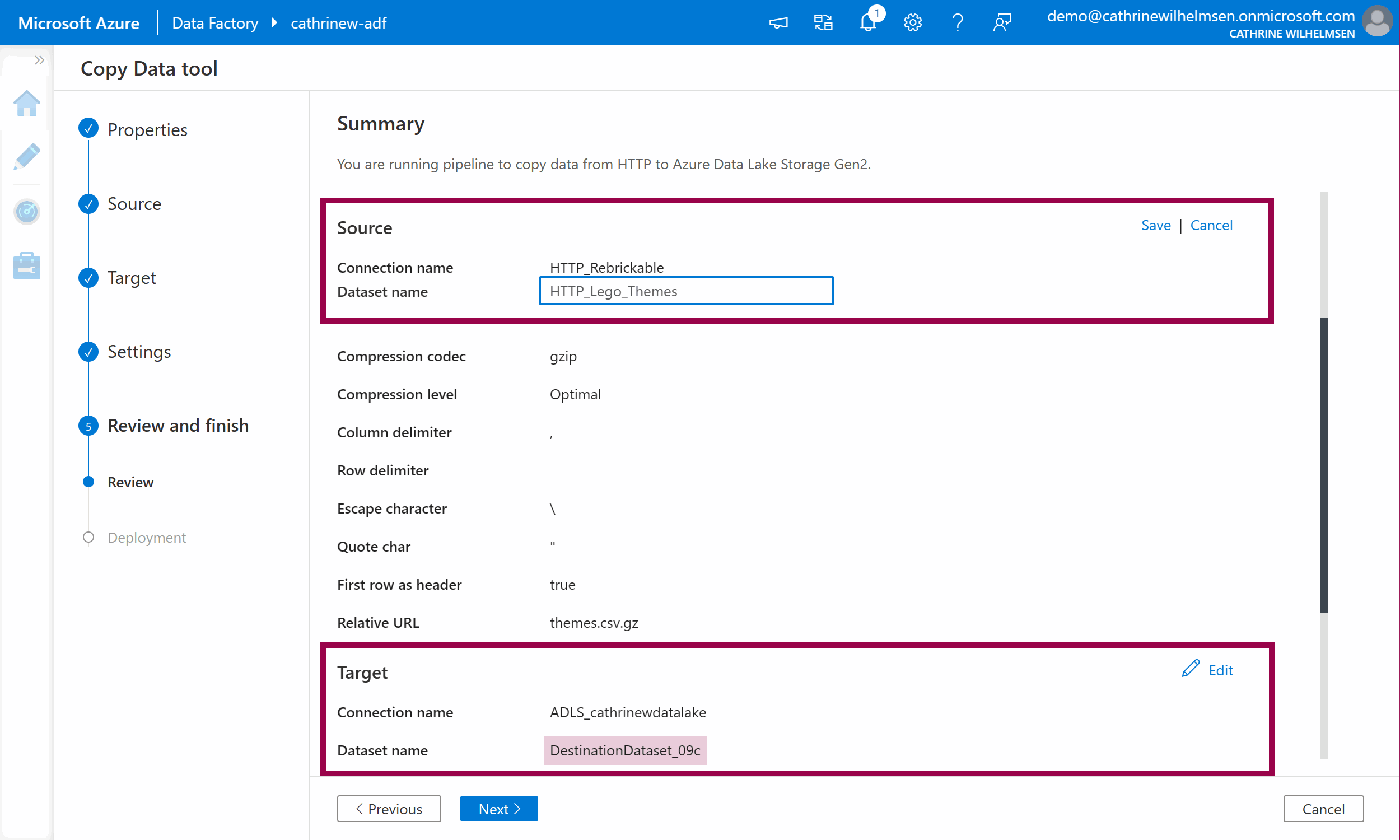Image resolution: width=1400 pixels, height=840 pixels.
Task: Open the Manage toolbox icon in sidebar
Action: tap(26, 265)
